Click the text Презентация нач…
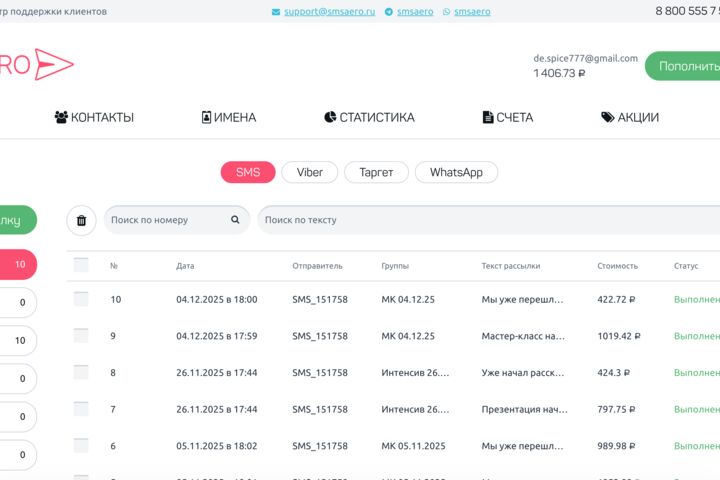The height and width of the screenshot is (480, 720). (x=524, y=409)
